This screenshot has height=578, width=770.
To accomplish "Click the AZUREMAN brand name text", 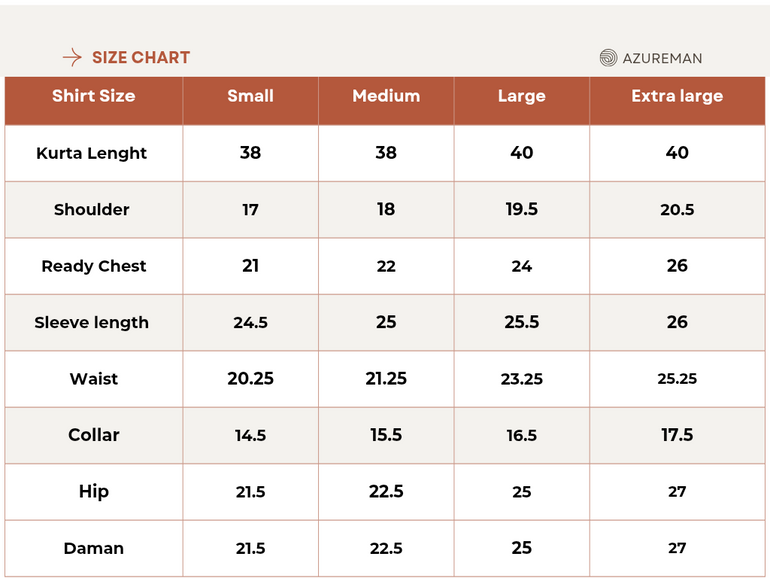I will [662, 58].
